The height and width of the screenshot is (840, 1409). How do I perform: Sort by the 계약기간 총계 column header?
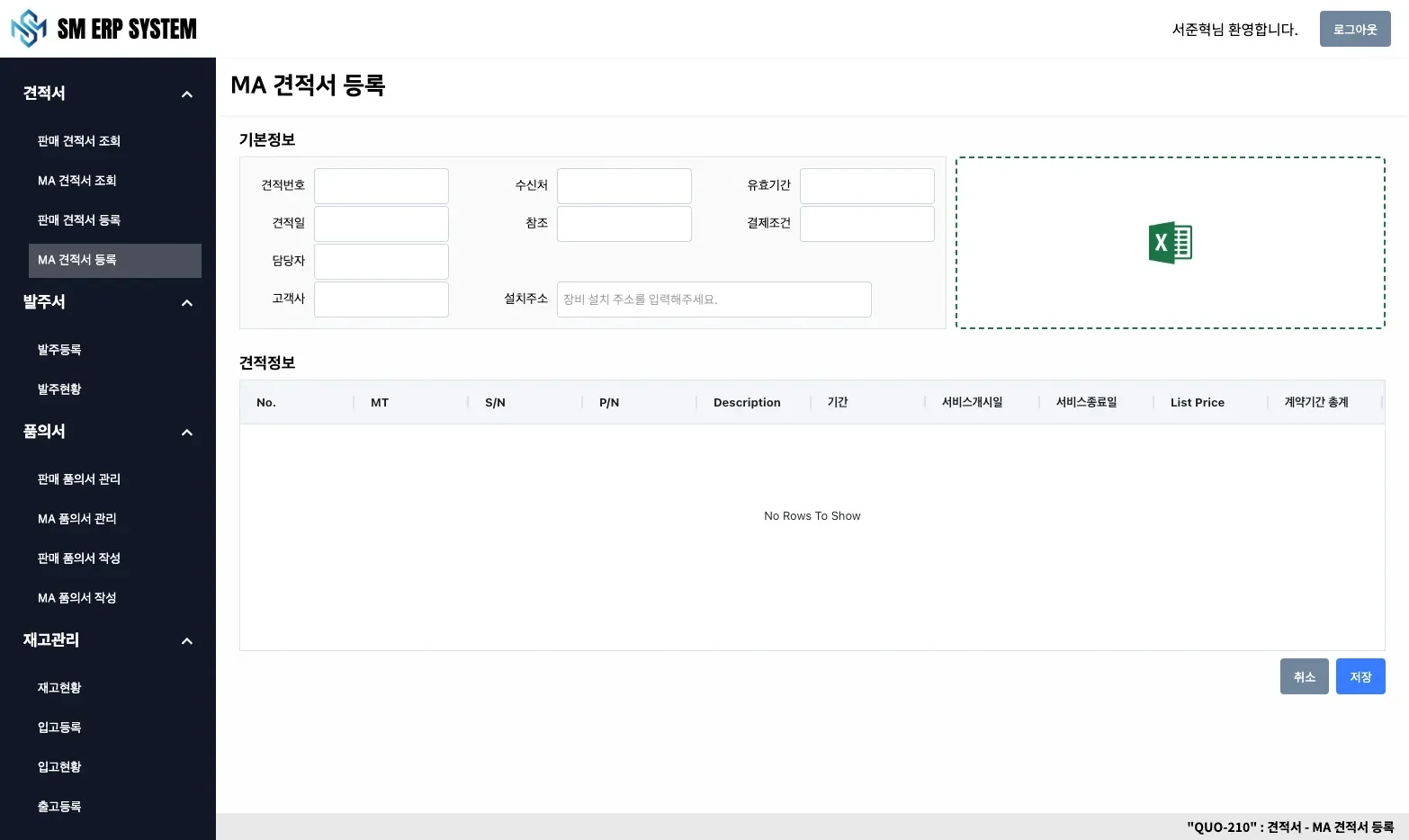click(x=1325, y=402)
